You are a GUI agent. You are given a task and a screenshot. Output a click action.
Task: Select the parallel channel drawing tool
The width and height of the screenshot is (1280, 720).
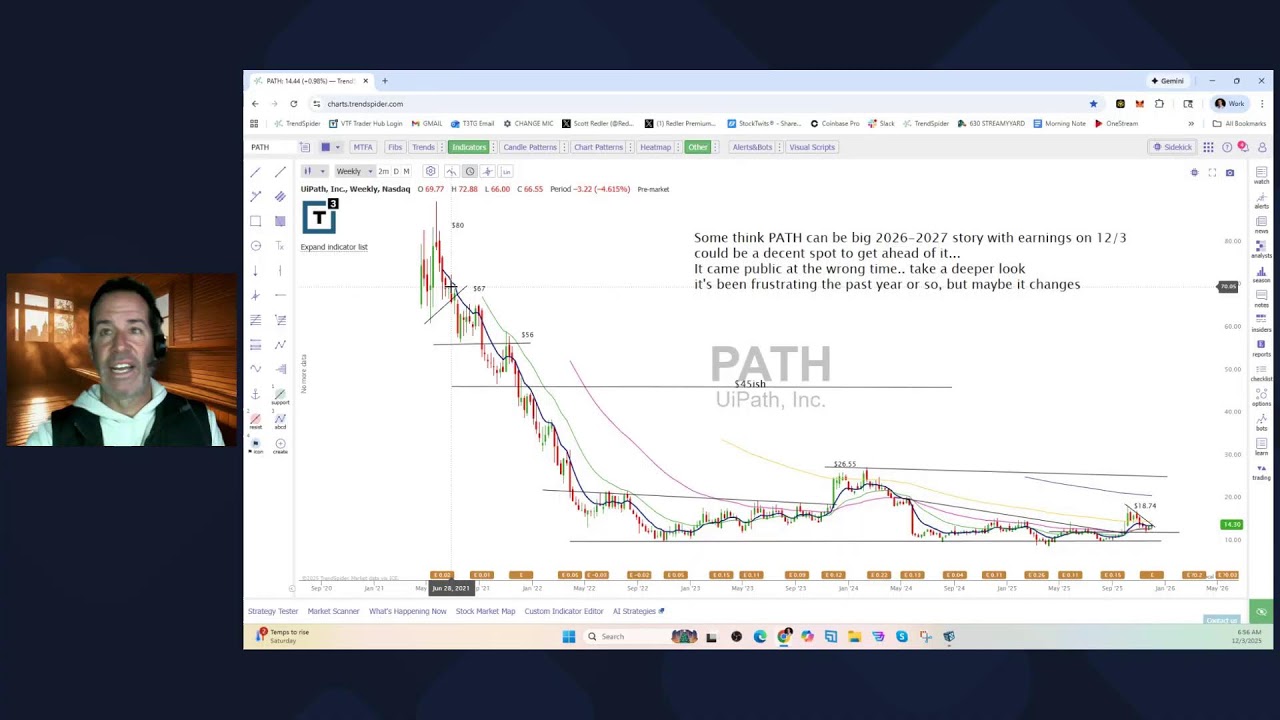click(x=280, y=197)
